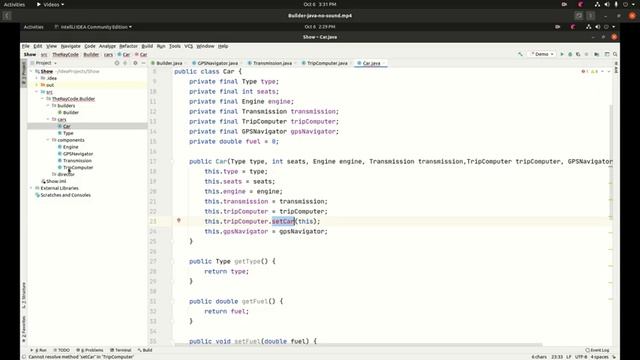Viewport: 640px width, 360px height.
Task: Run the Demo configuration with green play icon
Action: coord(562,54)
